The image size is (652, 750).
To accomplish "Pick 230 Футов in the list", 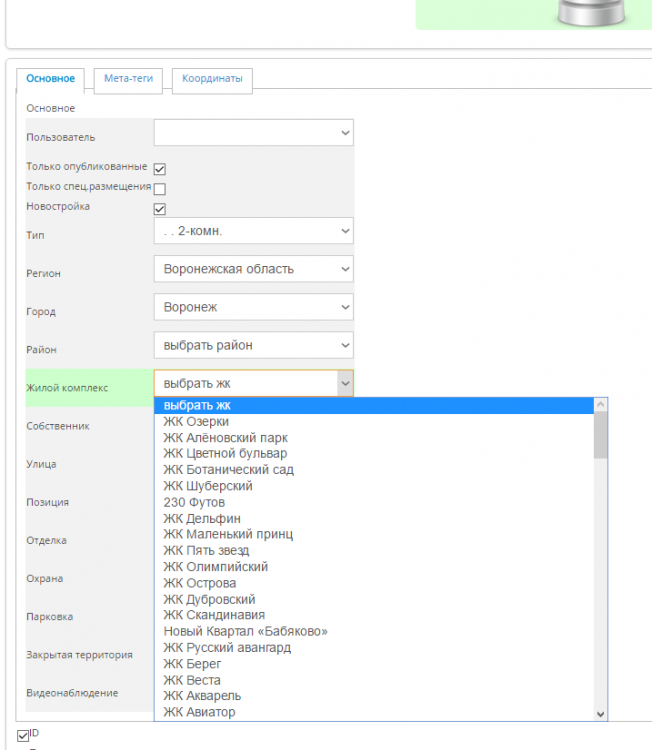I will [x=194, y=502].
